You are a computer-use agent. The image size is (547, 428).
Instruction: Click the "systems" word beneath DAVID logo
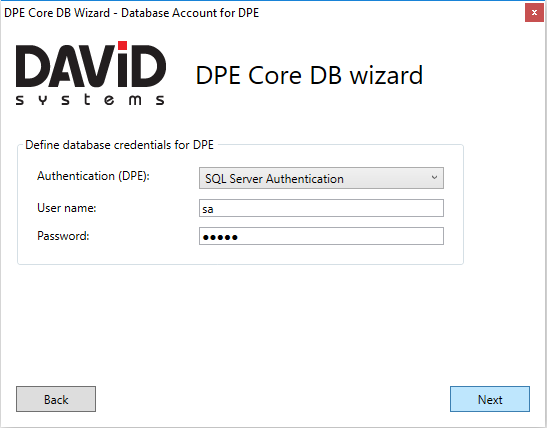[x=90, y=99]
